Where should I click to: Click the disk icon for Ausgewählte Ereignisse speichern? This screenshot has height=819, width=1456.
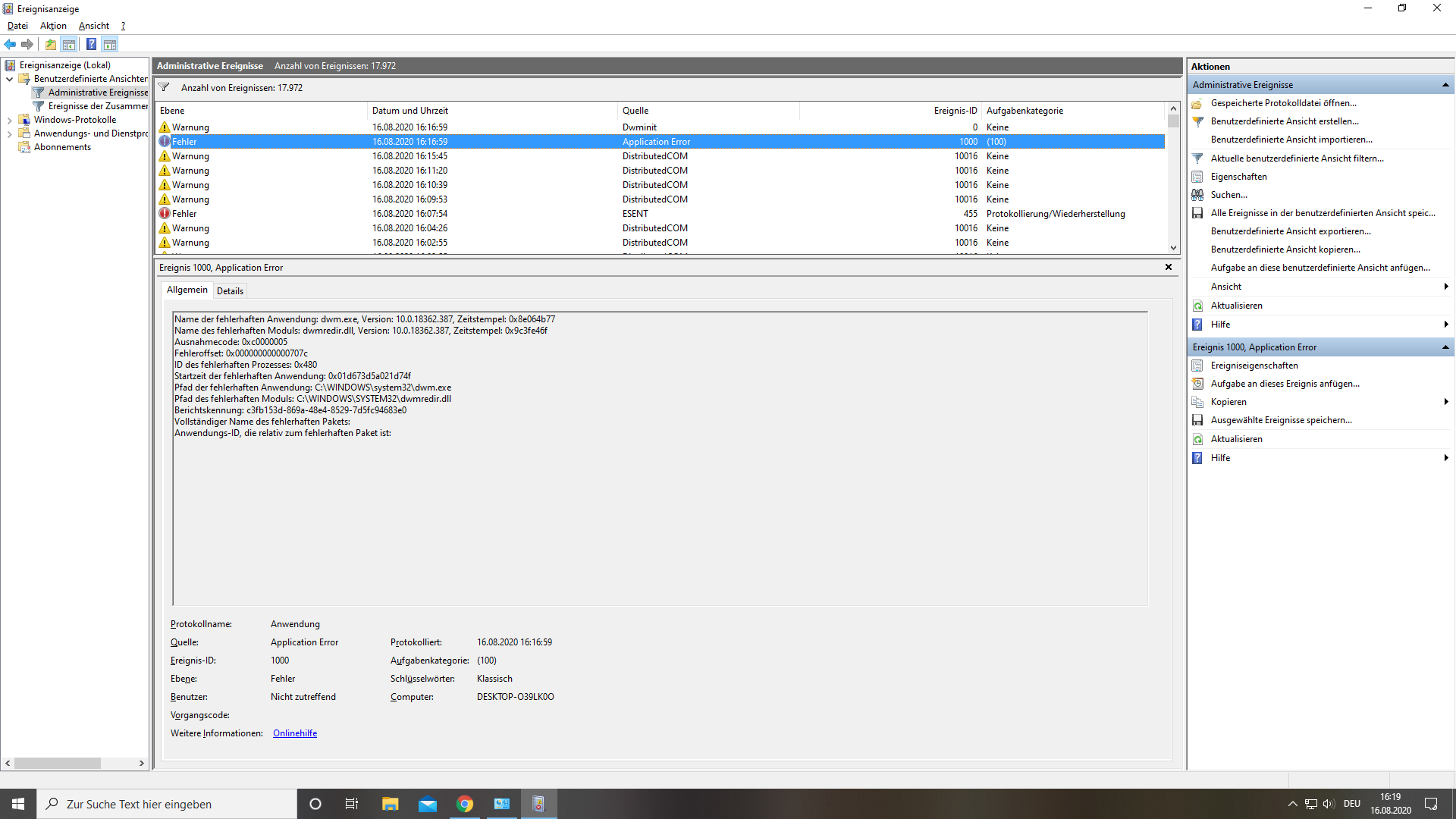click(x=1197, y=420)
